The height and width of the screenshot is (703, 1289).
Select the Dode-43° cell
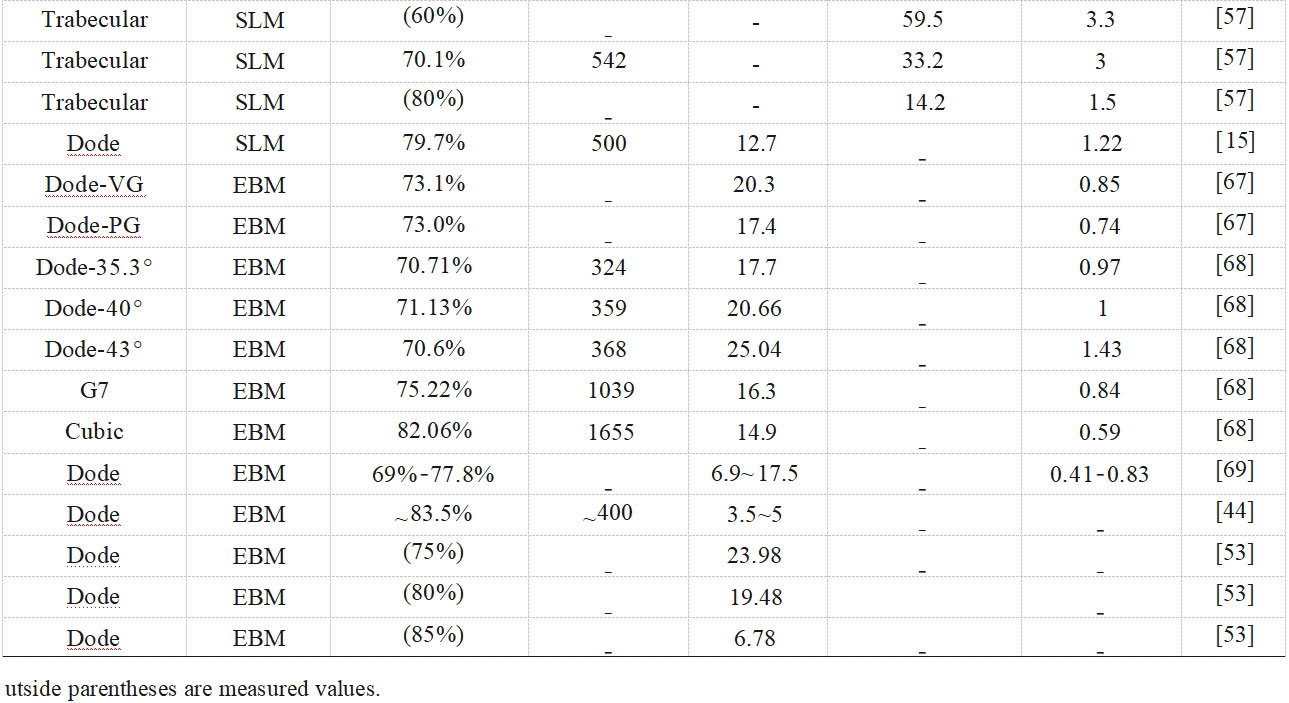94,349
